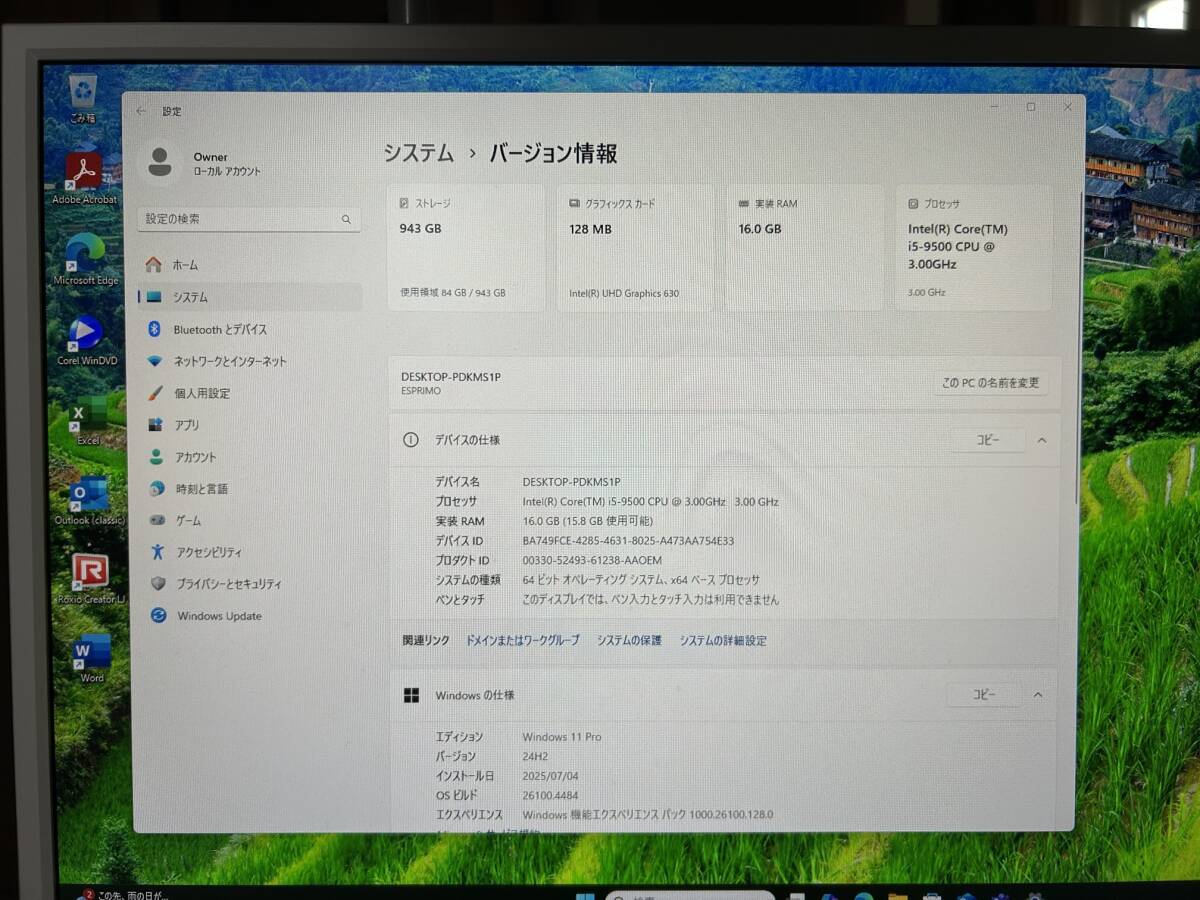Click the Storage 943 GB card
This screenshot has width=1200, height=900.
click(466, 247)
